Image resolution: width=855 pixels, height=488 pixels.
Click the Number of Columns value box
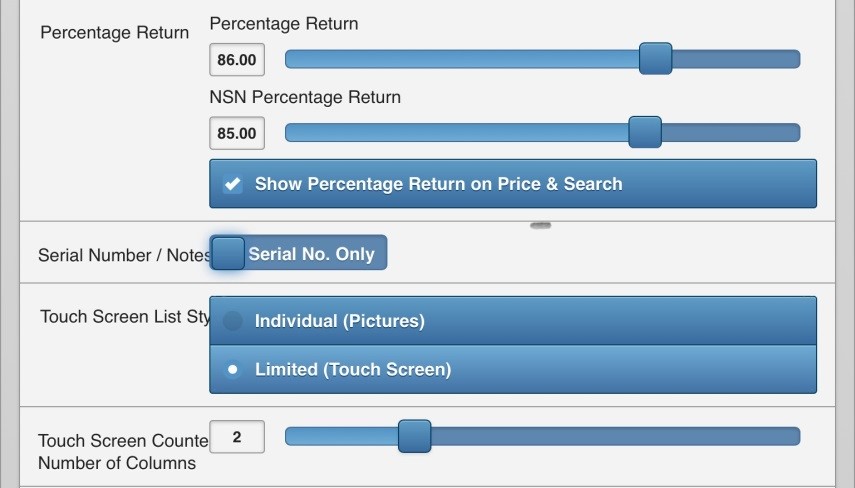(237, 437)
